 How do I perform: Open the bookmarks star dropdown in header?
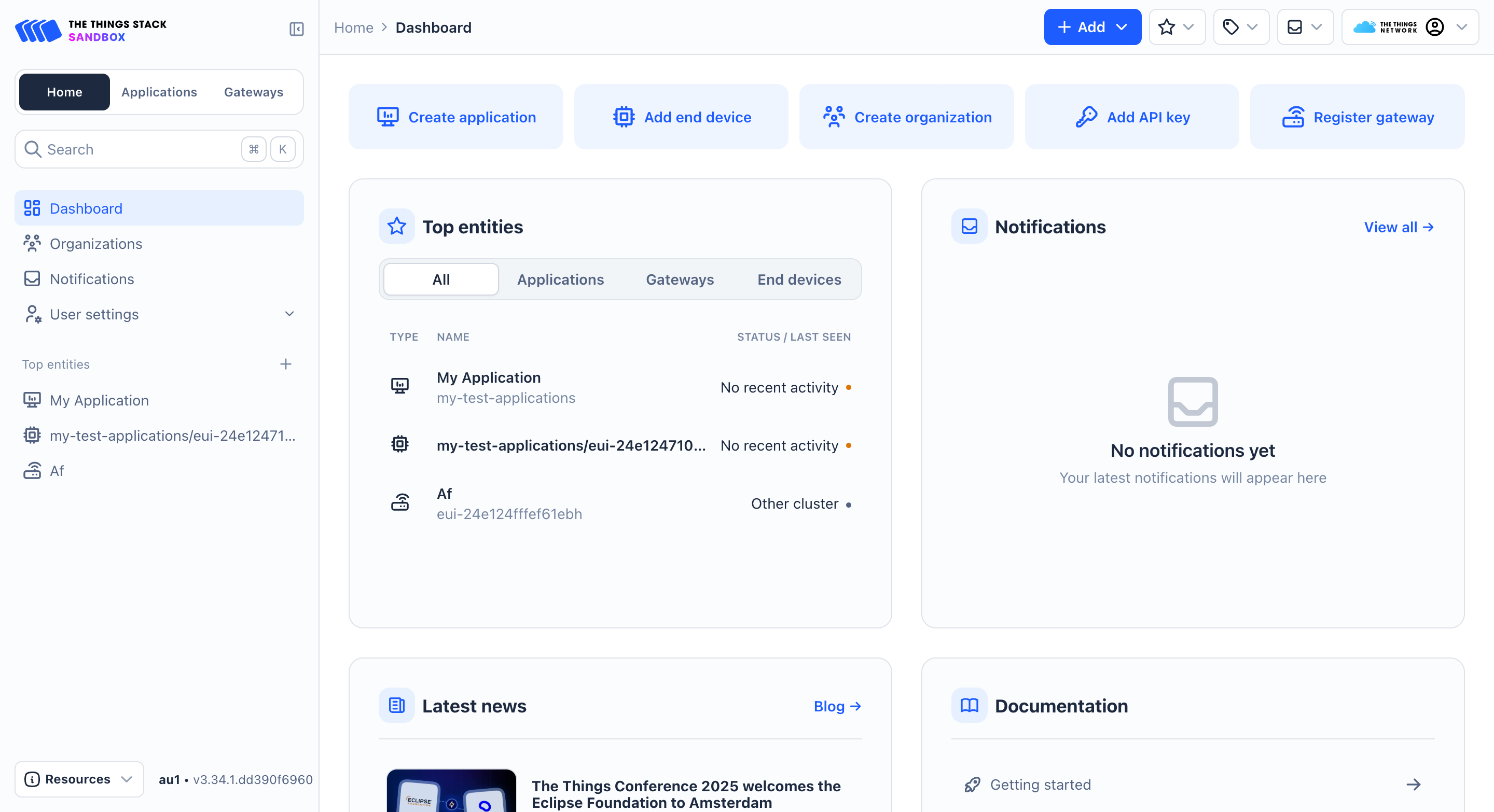1176,27
